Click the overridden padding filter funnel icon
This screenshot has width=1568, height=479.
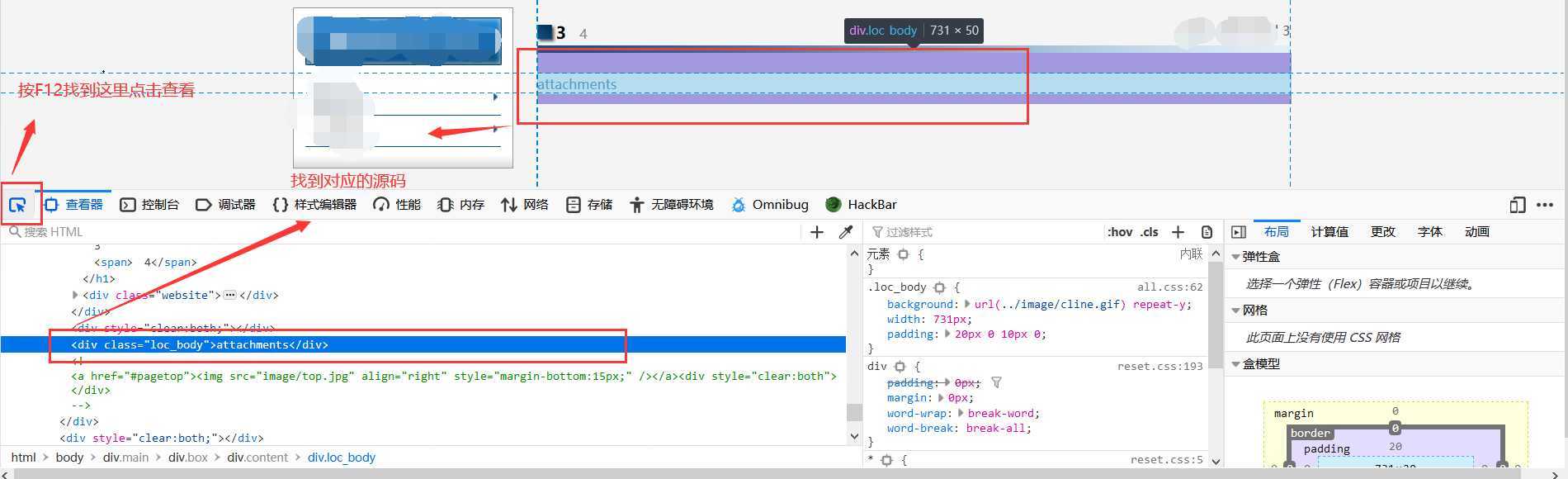[996, 382]
